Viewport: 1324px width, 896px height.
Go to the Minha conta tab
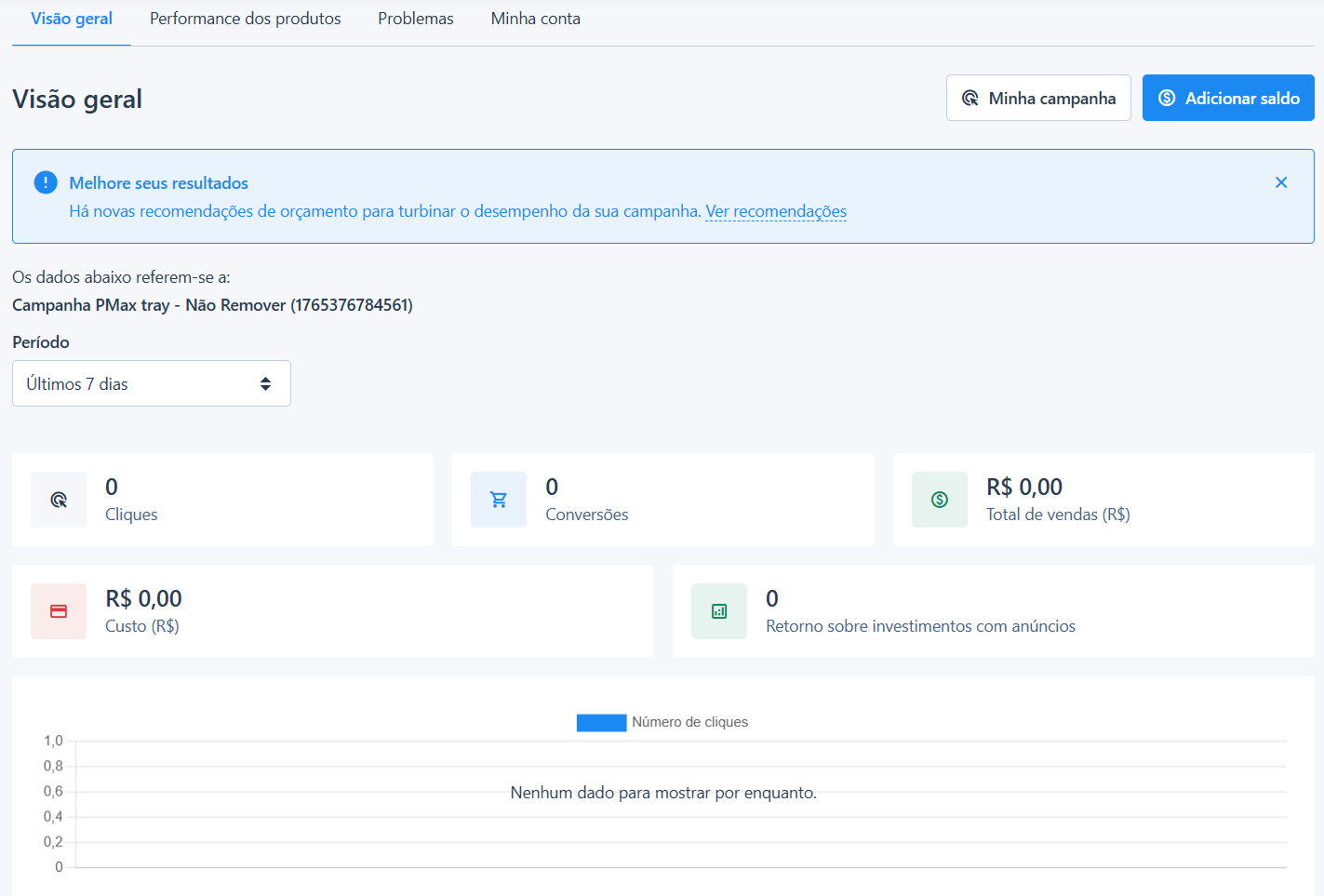536,19
